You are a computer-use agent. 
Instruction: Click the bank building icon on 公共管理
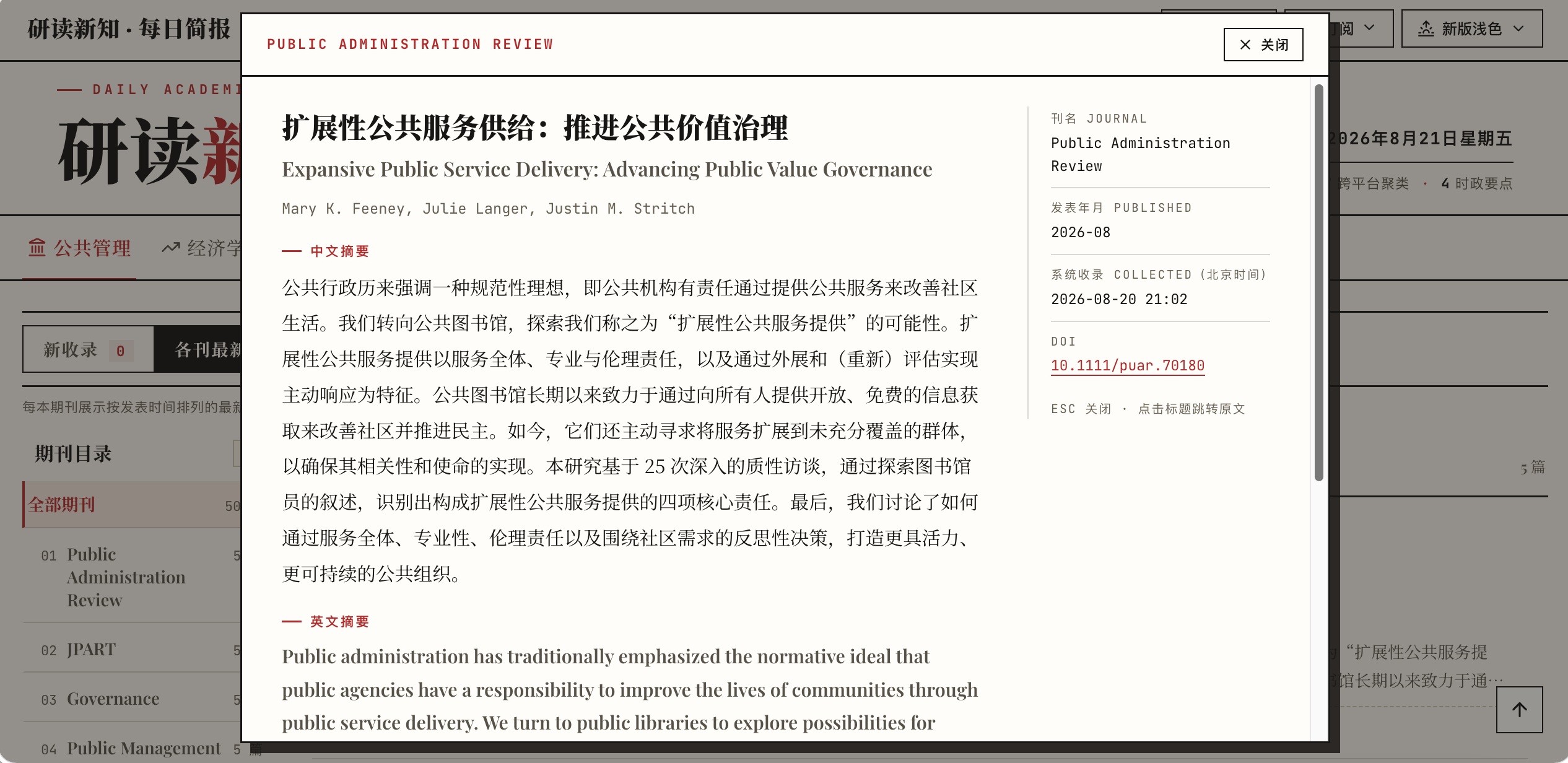pos(37,248)
